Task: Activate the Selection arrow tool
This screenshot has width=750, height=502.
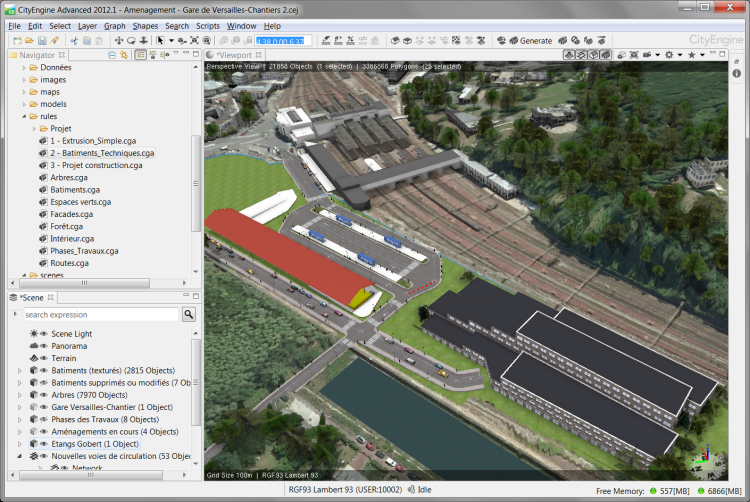Action: [x=160, y=41]
